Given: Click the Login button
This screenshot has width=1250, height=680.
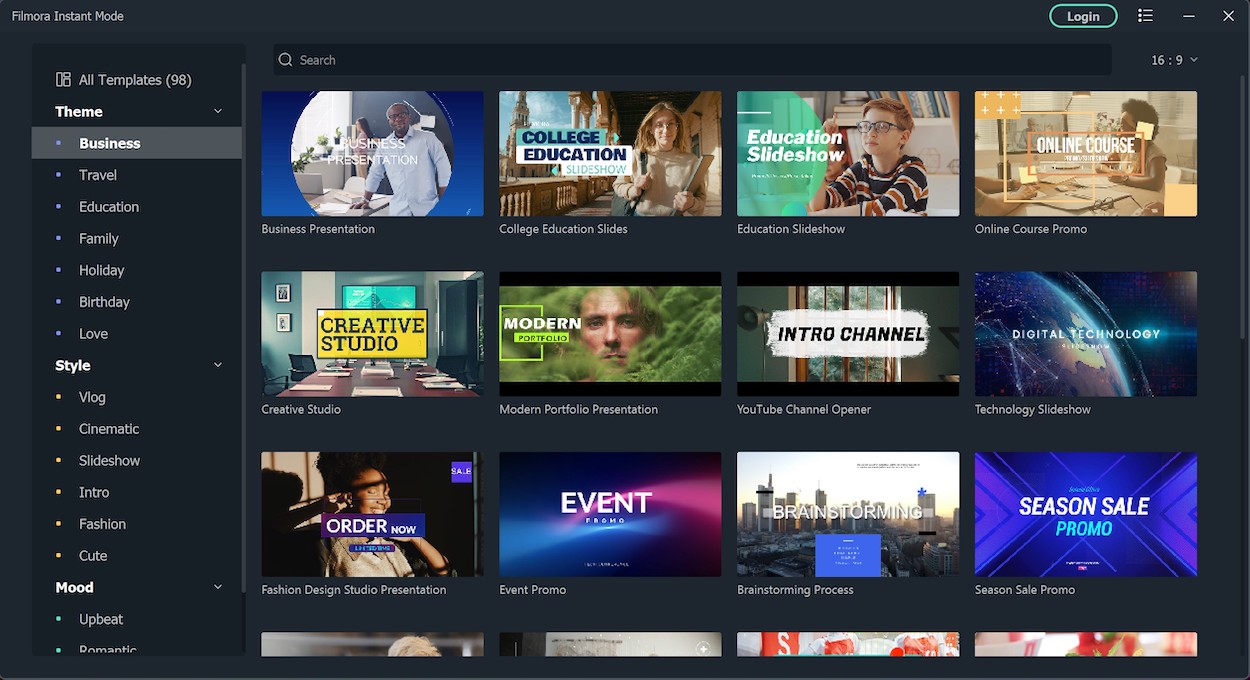Looking at the screenshot, I should point(1083,16).
